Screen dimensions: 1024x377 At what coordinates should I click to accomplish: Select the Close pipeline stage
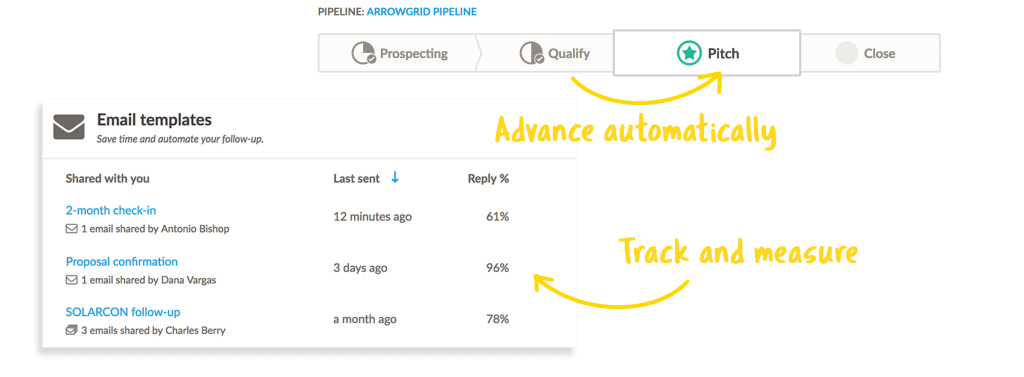pyautogui.click(x=870, y=54)
